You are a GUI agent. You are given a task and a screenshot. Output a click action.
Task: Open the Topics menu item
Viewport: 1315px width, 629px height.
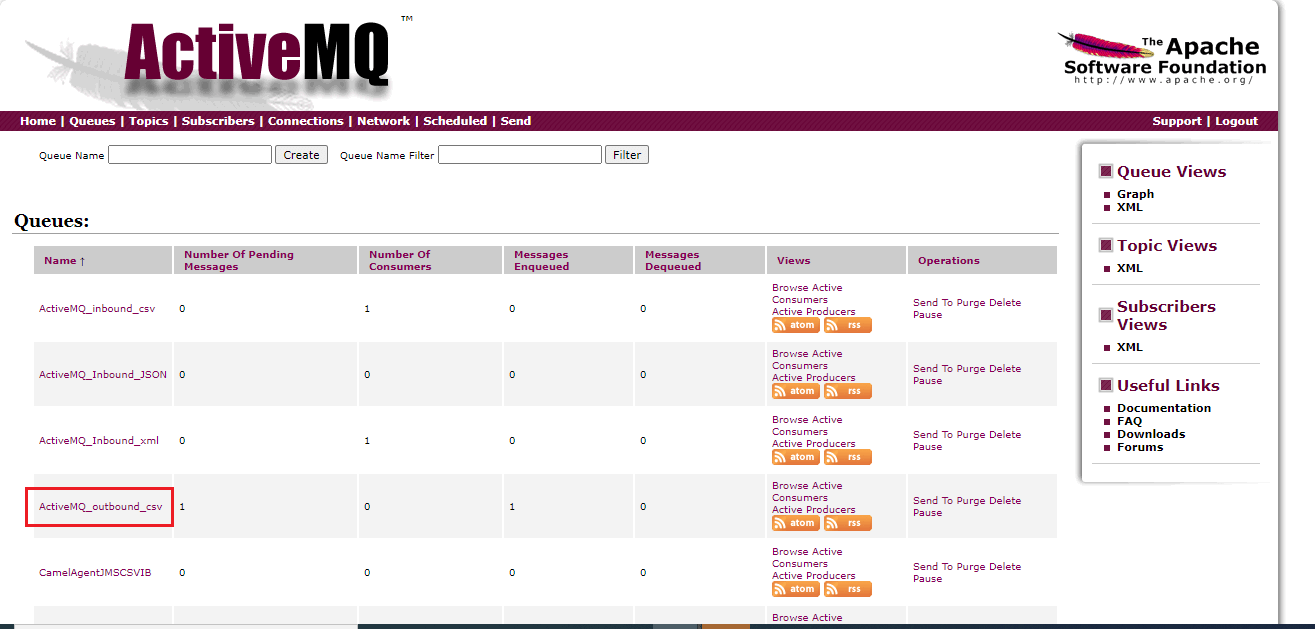coord(148,121)
